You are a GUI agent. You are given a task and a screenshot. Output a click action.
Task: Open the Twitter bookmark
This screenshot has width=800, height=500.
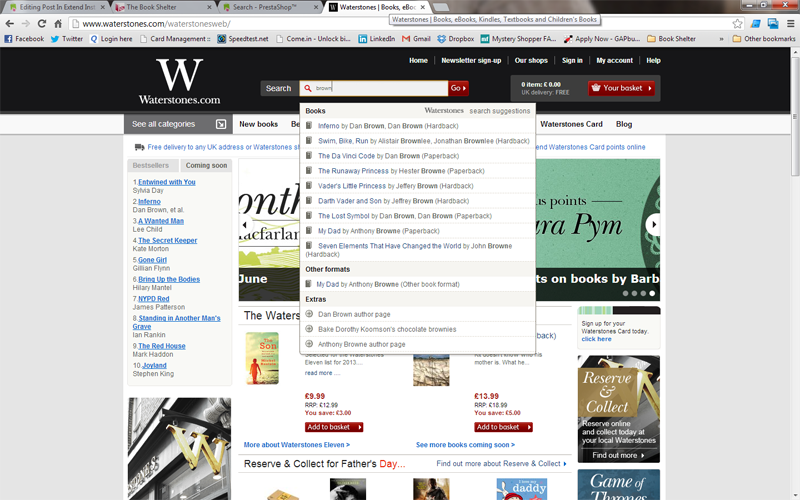coord(67,39)
